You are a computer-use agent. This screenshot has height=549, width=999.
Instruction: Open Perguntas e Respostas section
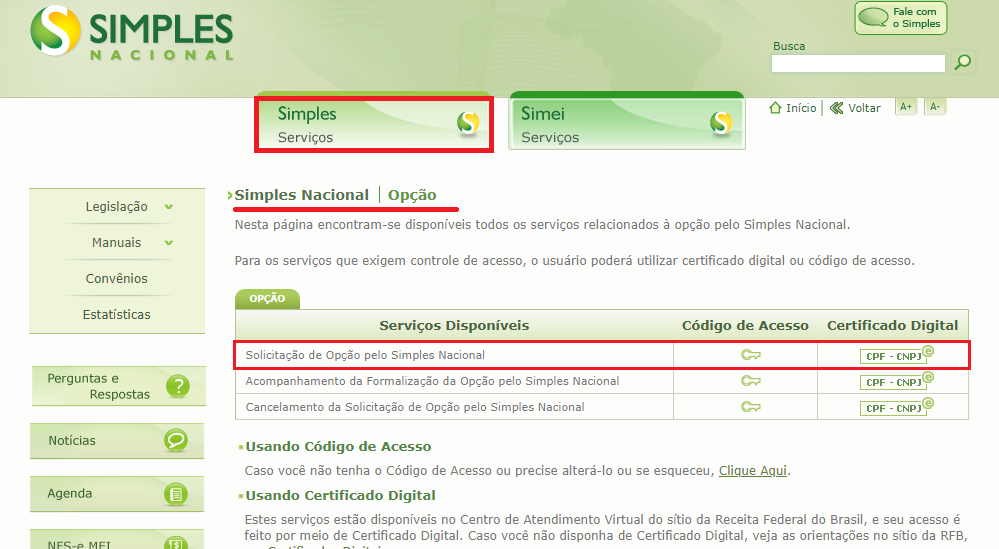[119, 386]
